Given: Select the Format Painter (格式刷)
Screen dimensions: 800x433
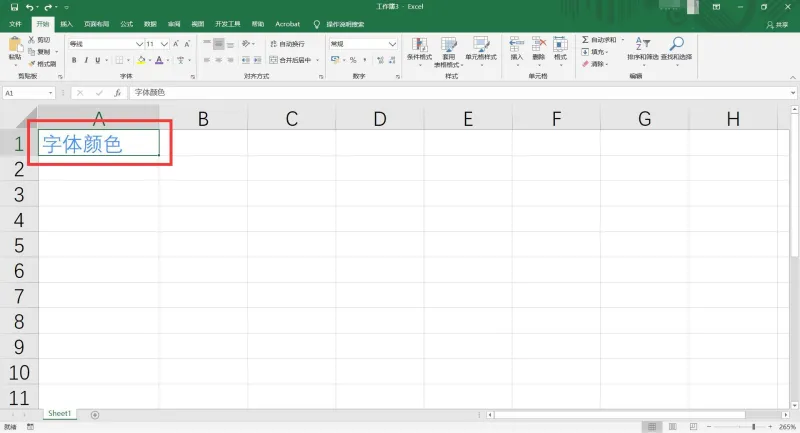Looking at the screenshot, I should pyautogui.click(x=42, y=64).
